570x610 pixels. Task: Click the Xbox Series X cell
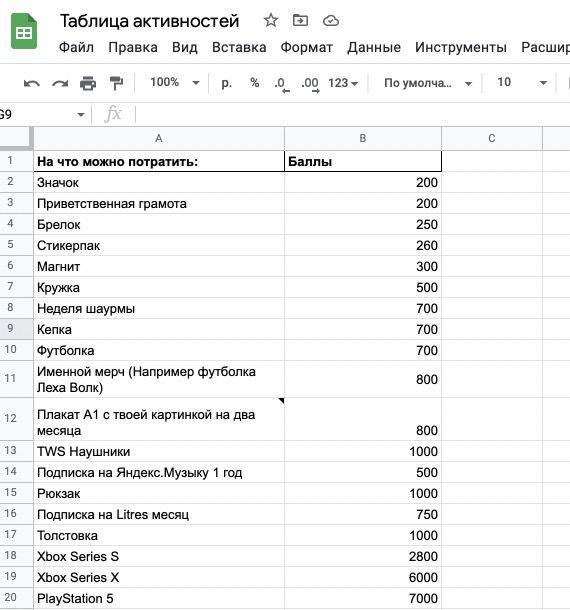(x=159, y=577)
